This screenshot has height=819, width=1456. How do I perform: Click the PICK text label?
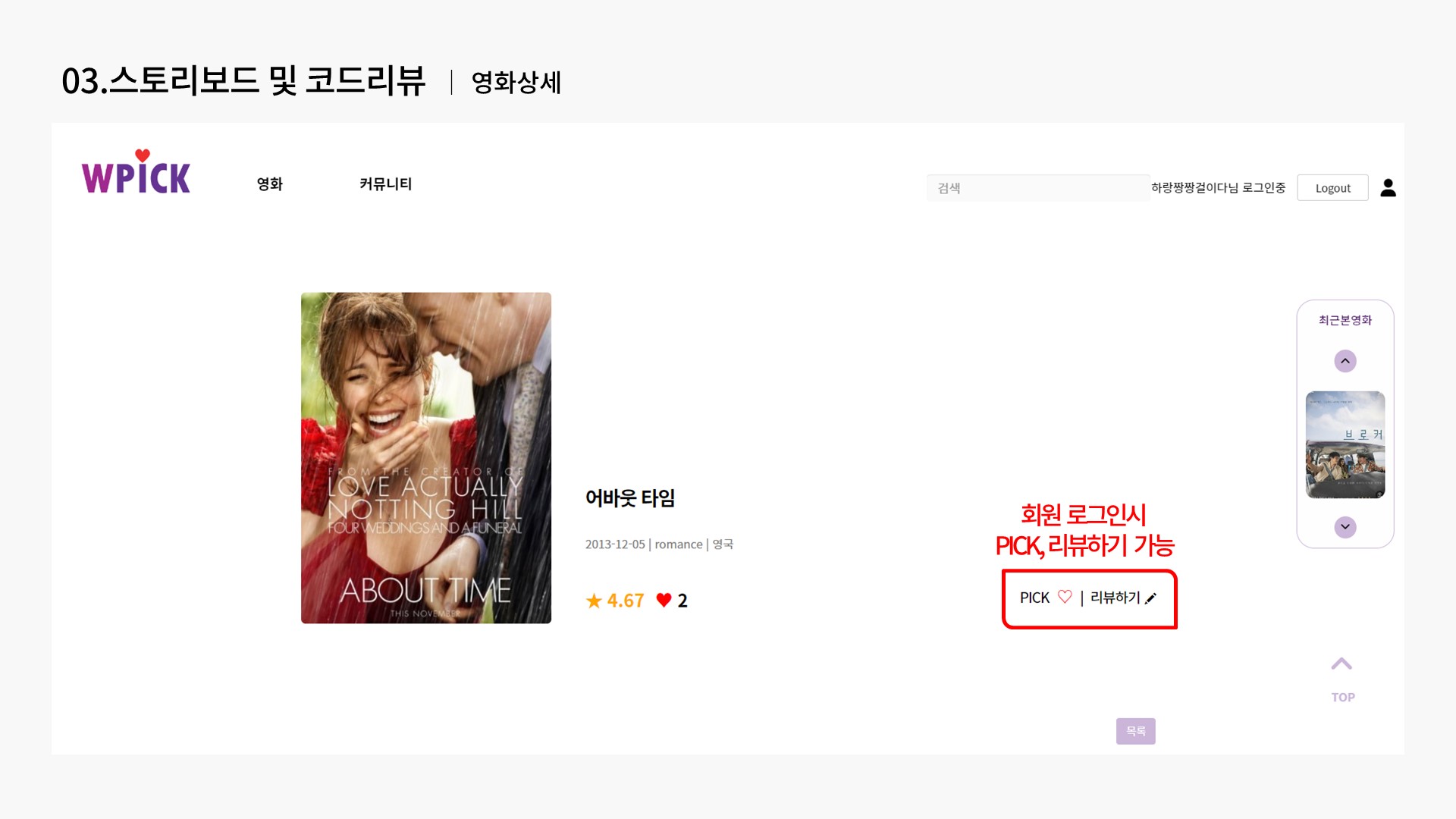1034,598
